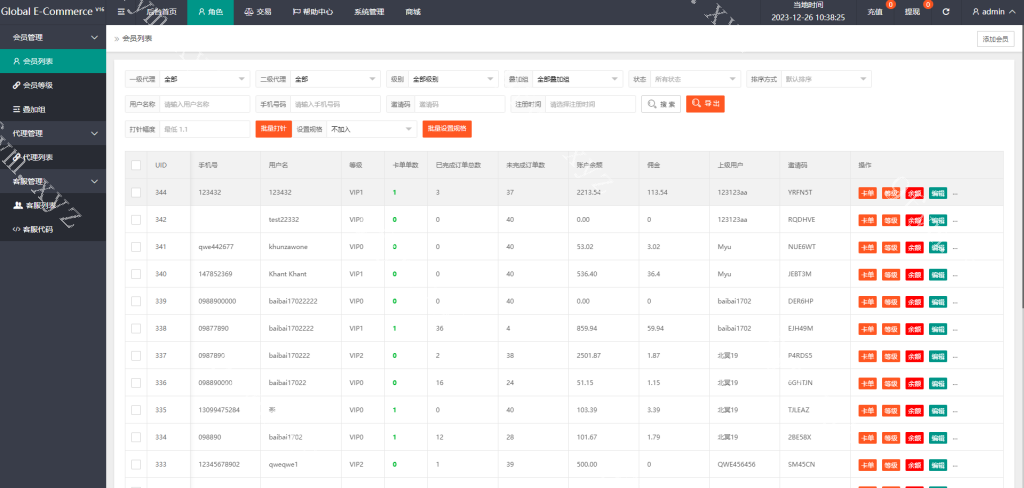Click the 批量打针 button
The height and width of the screenshot is (488, 1024).
tap(273, 129)
